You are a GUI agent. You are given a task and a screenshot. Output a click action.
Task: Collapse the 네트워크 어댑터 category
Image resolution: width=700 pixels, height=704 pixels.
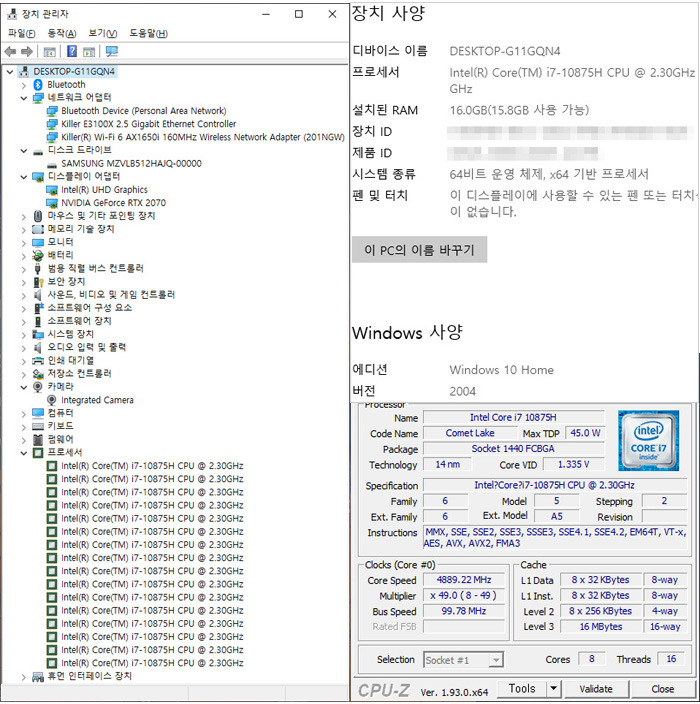click(x=24, y=98)
